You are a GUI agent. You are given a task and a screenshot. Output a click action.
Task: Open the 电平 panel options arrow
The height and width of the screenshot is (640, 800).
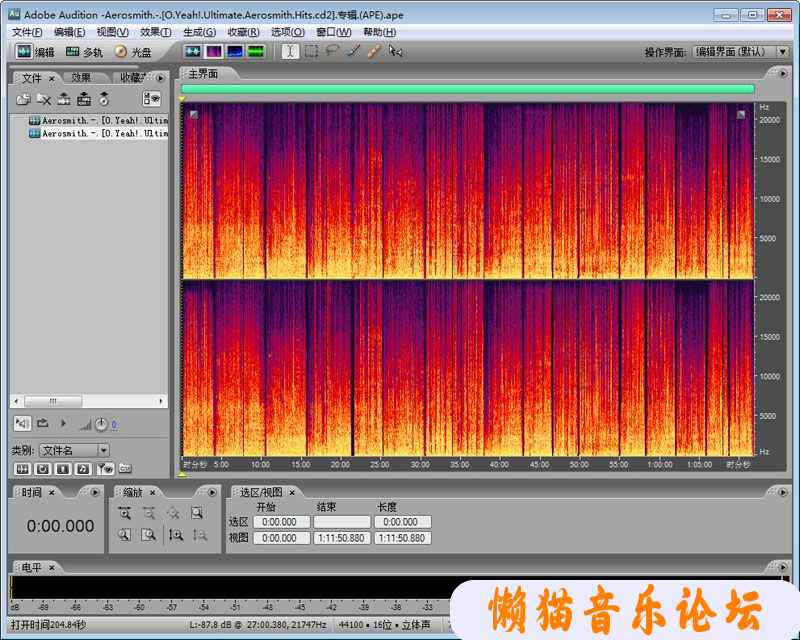coord(783,567)
